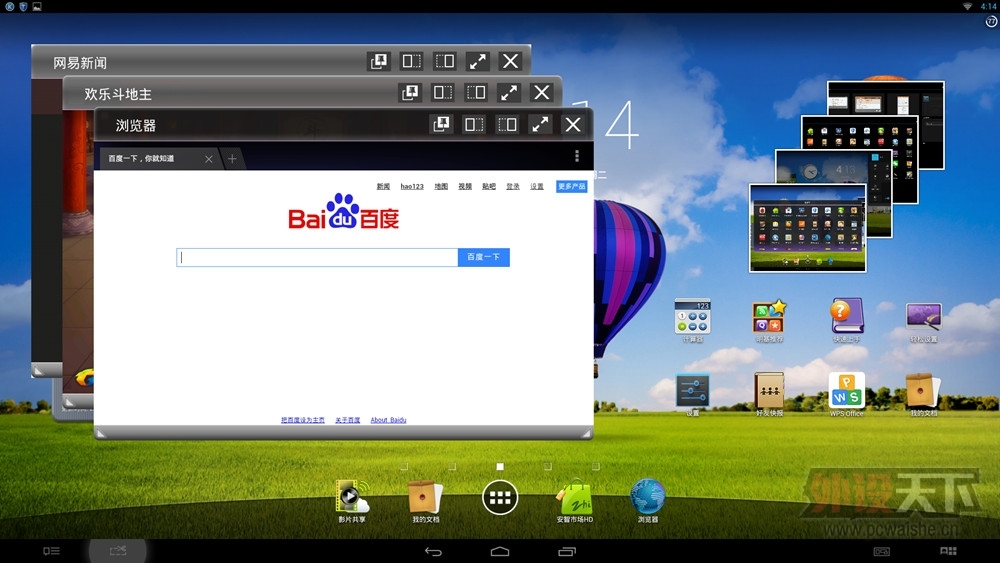1000x563 pixels.
Task: Tap the Android back navigation button
Action: click(x=434, y=552)
